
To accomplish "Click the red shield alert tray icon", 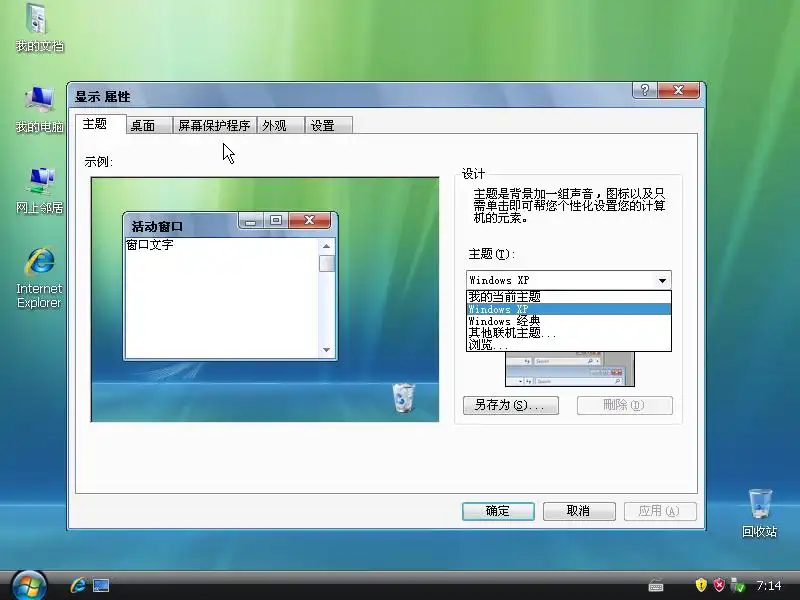I will (x=719, y=585).
